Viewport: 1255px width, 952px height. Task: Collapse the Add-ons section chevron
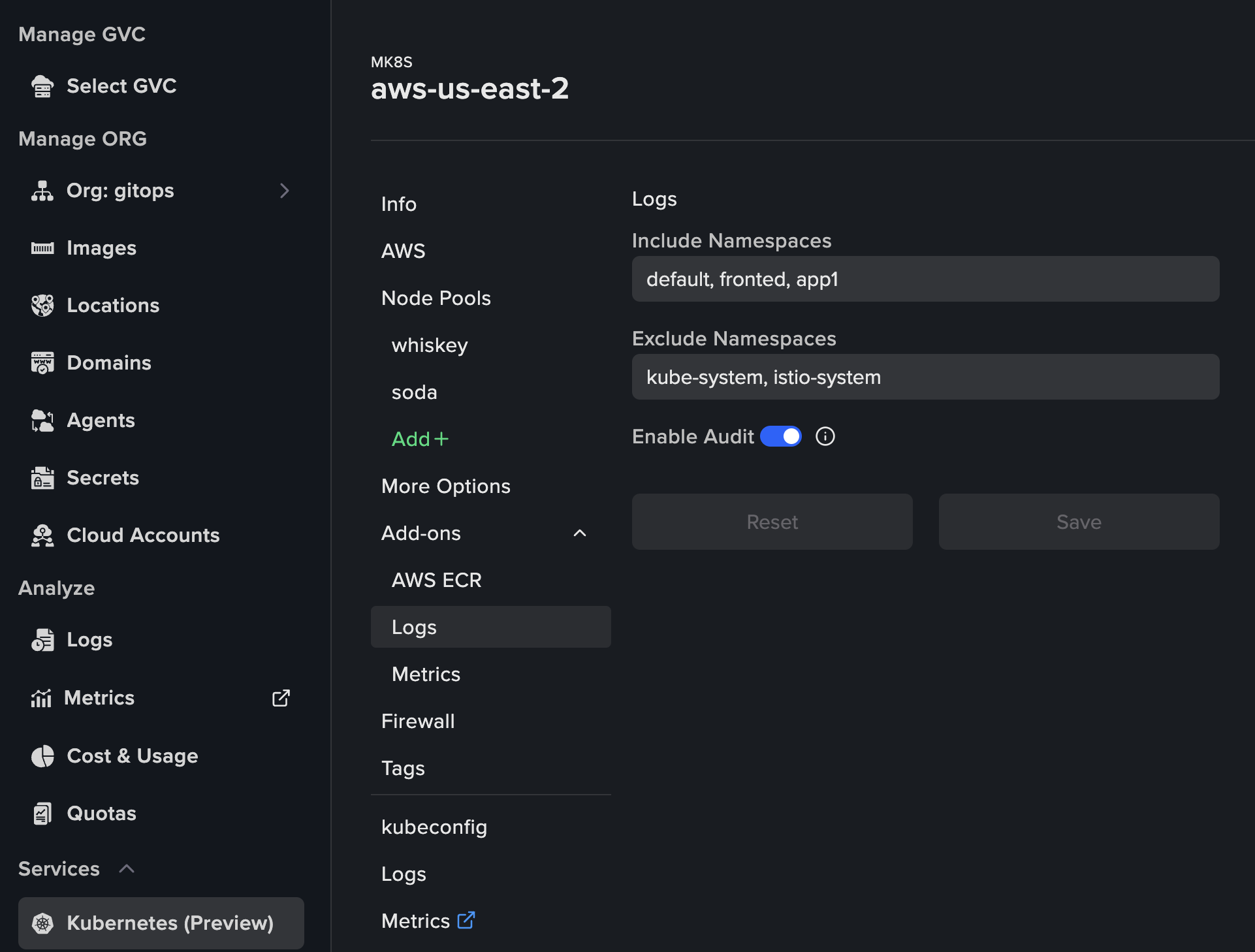click(580, 533)
